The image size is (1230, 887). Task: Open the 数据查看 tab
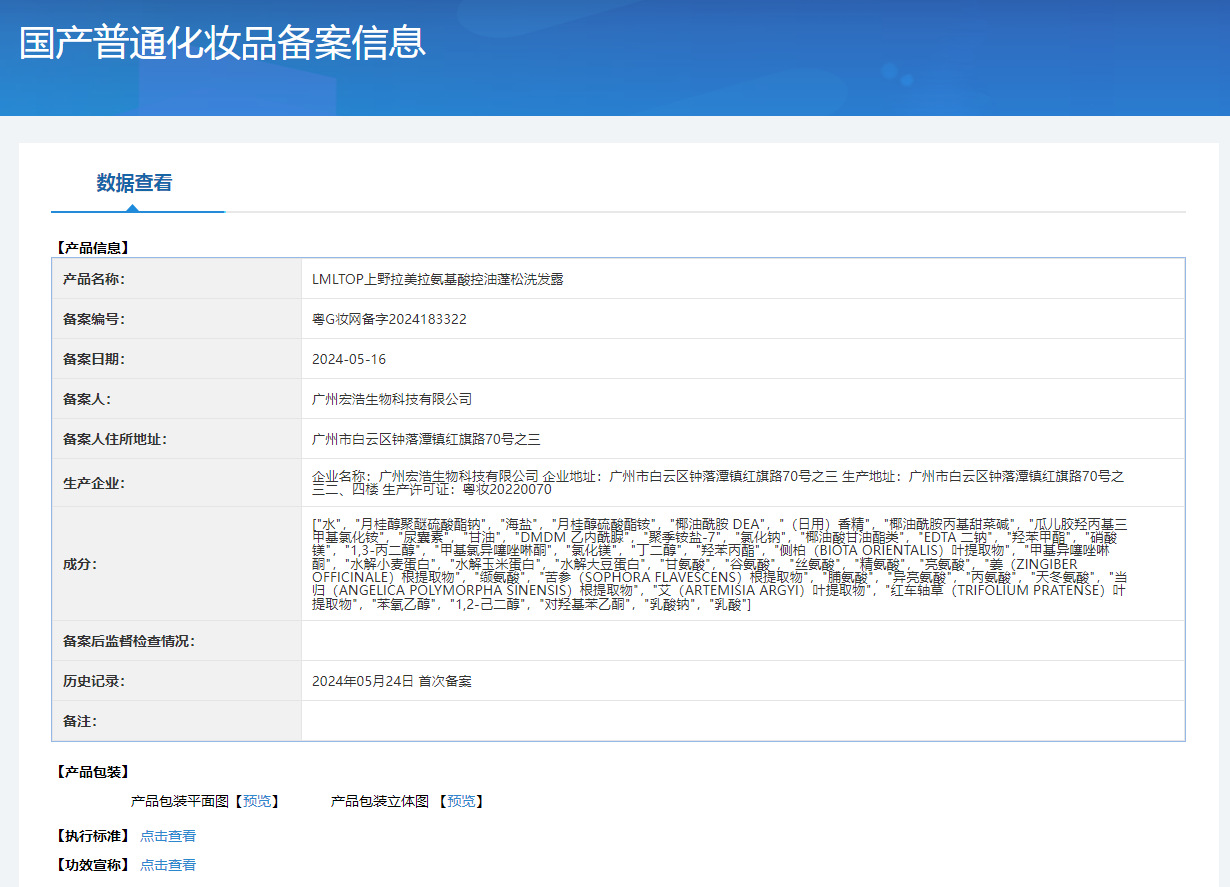[x=134, y=183]
